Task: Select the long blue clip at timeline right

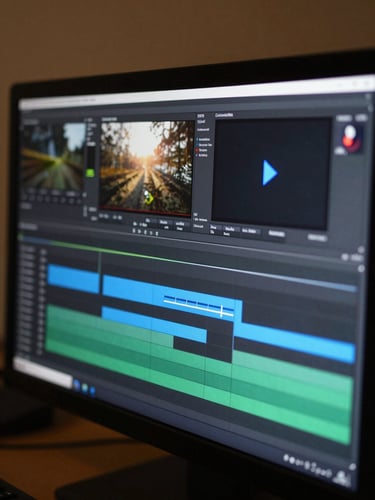Action: [x=294, y=342]
